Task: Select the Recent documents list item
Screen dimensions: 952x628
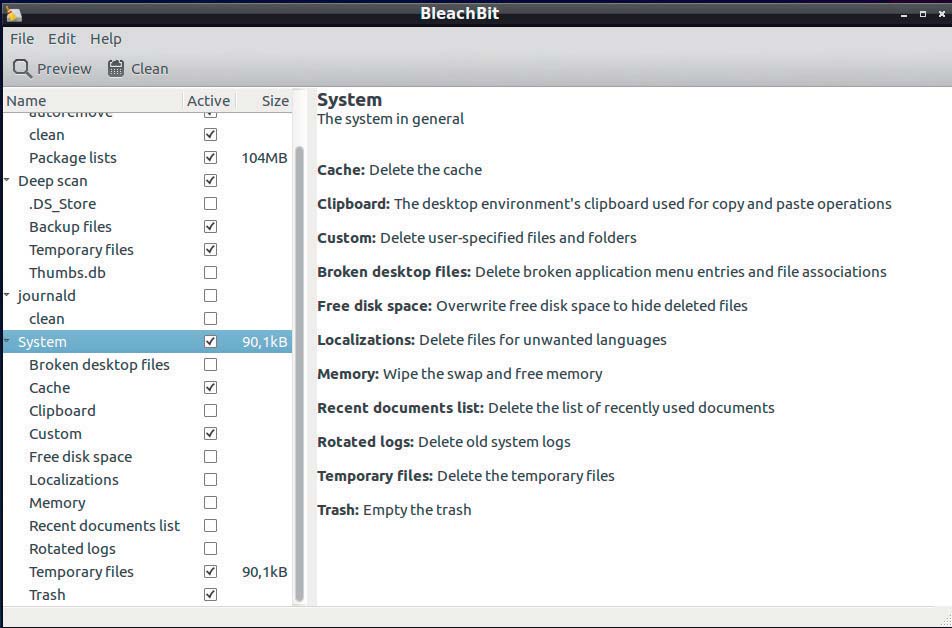Action: point(104,527)
